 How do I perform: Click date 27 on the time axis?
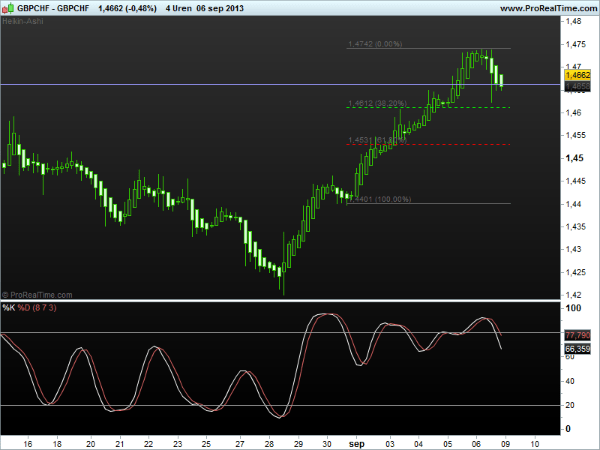pos(240,444)
